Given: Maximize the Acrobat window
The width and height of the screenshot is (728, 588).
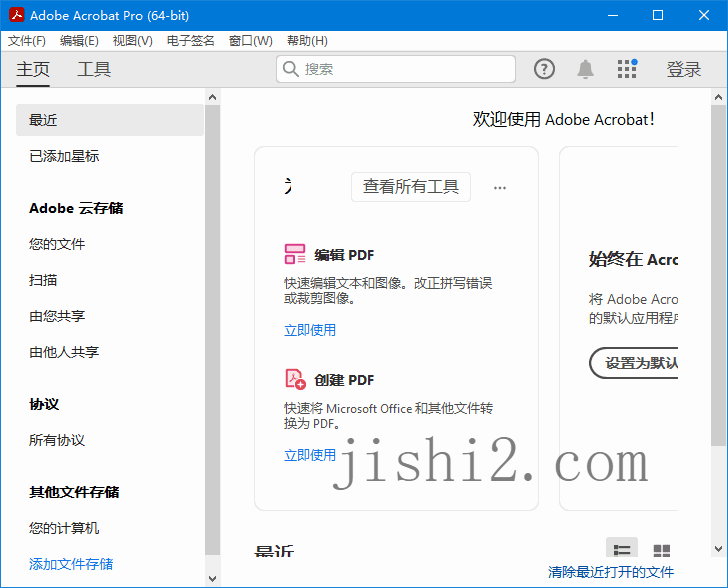Looking at the screenshot, I should click(658, 15).
